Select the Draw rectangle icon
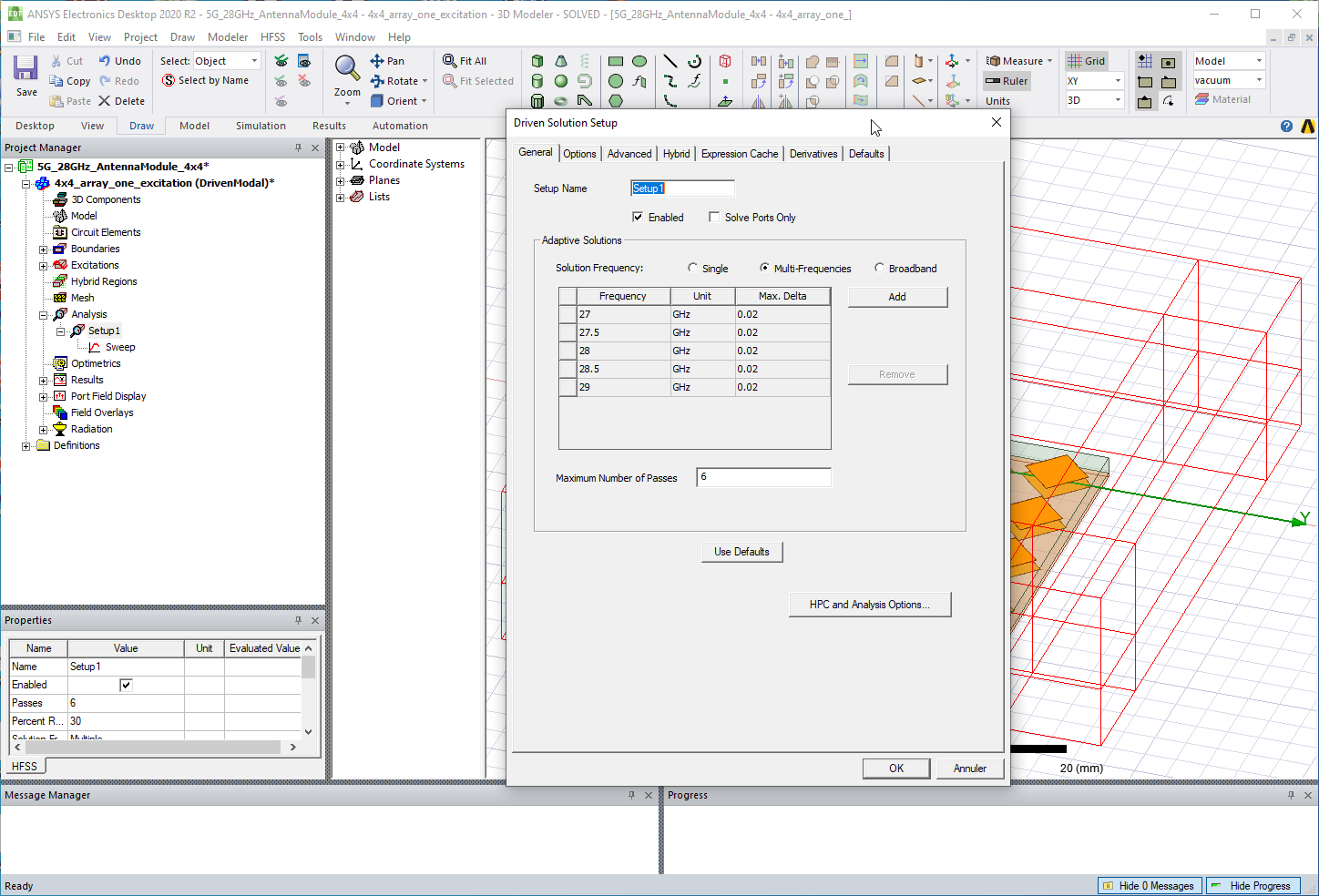The width and height of the screenshot is (1319, 896). click(616, 61)
